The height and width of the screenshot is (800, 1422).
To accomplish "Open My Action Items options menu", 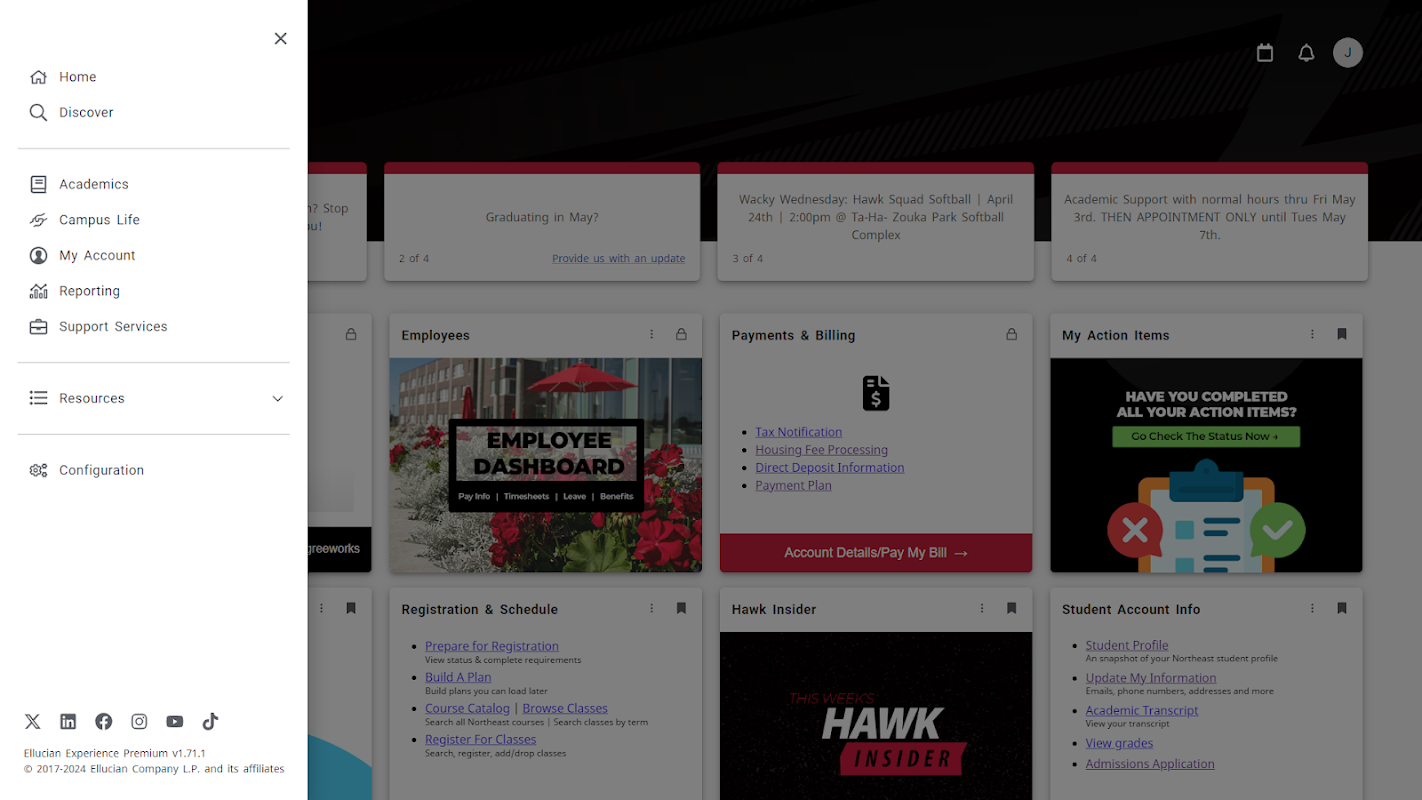I will point(1312,334).
